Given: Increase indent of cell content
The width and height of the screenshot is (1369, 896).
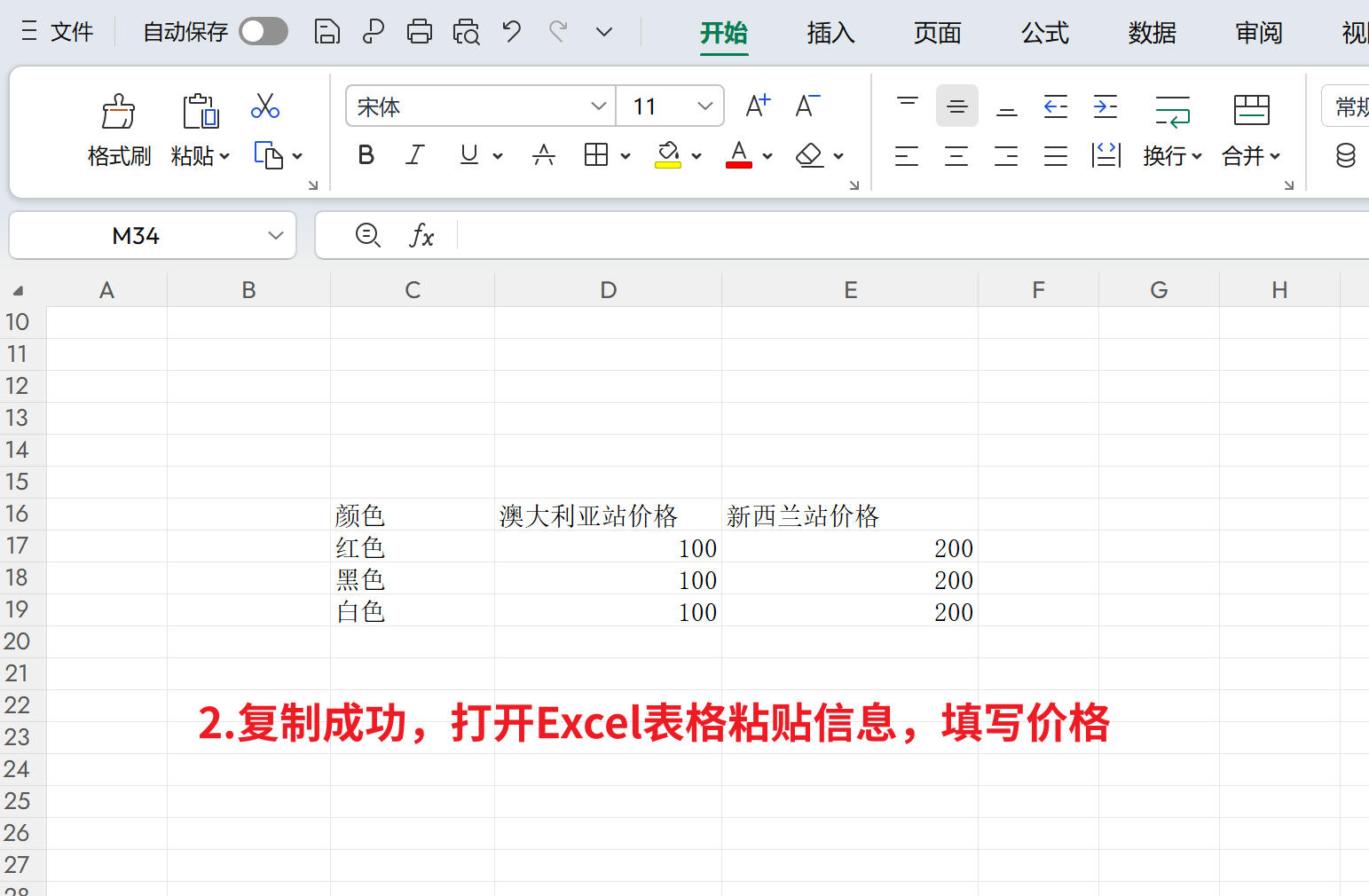Looking at the screenshot, I should point(1105,106).
